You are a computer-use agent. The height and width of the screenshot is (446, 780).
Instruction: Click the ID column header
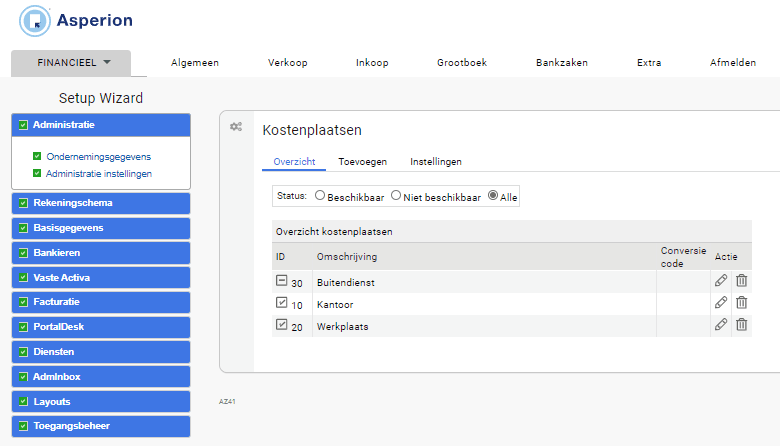tap(281, 257)
